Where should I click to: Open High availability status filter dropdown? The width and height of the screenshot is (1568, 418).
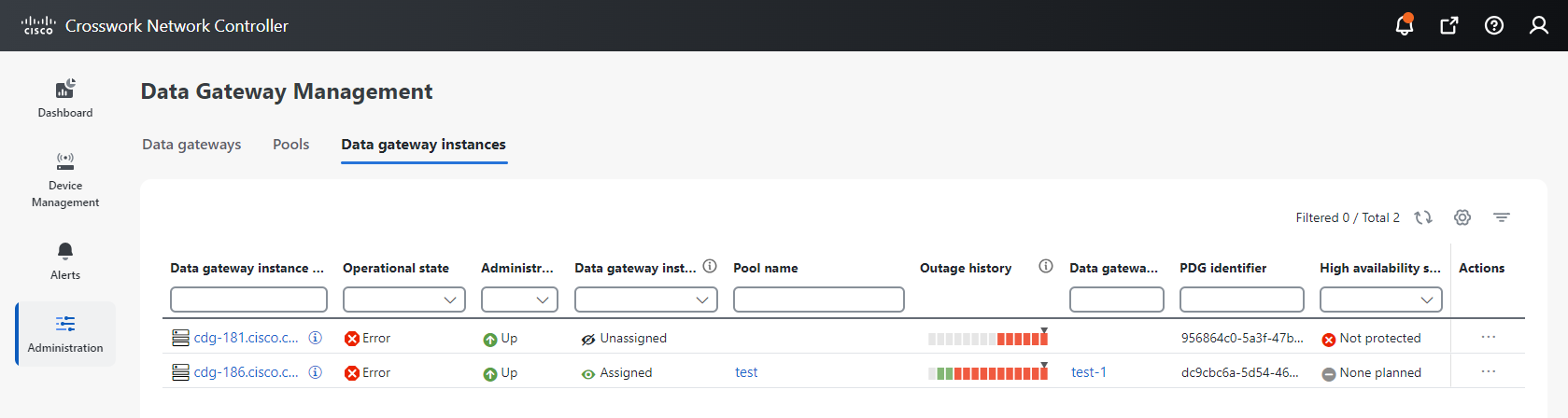(x=1381, y=300)
